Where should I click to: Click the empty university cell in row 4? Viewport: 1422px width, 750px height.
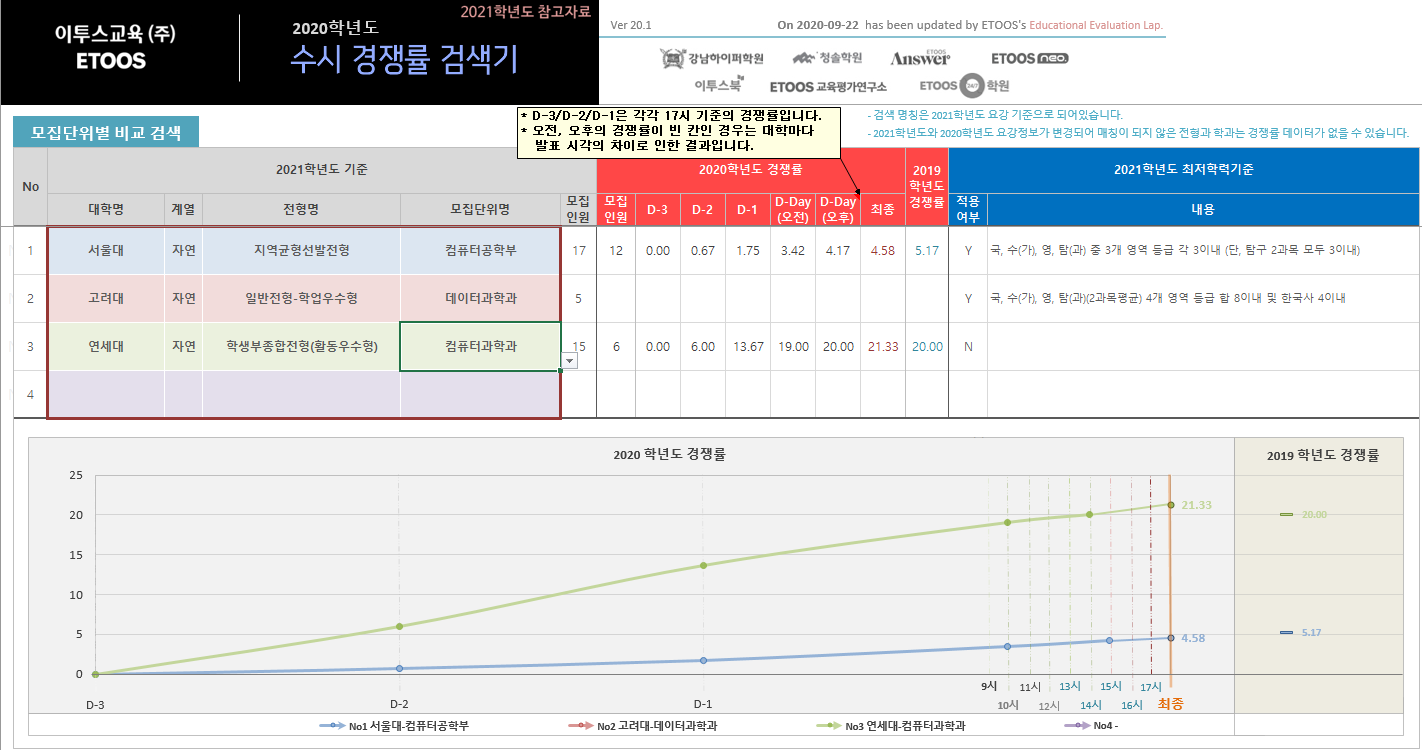point(106,394)
